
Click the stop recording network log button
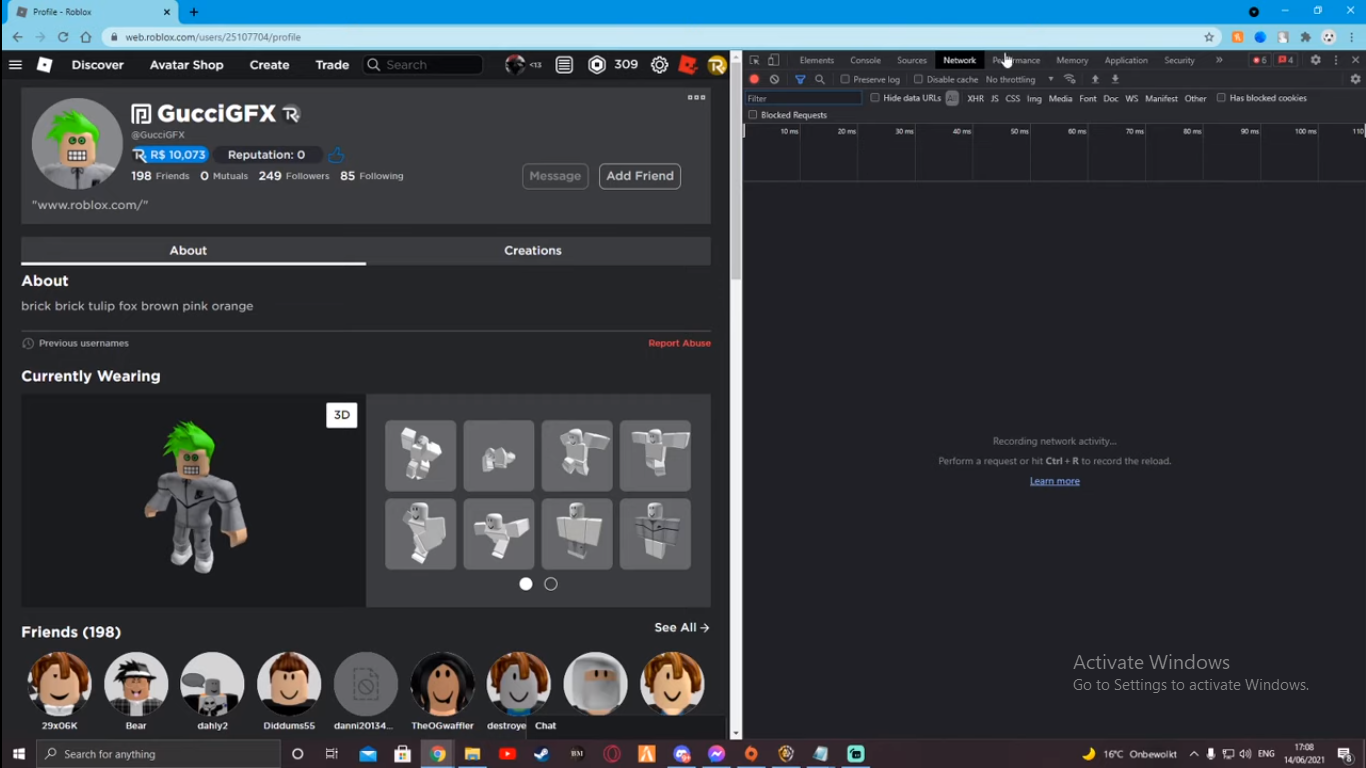coord(754,79)
